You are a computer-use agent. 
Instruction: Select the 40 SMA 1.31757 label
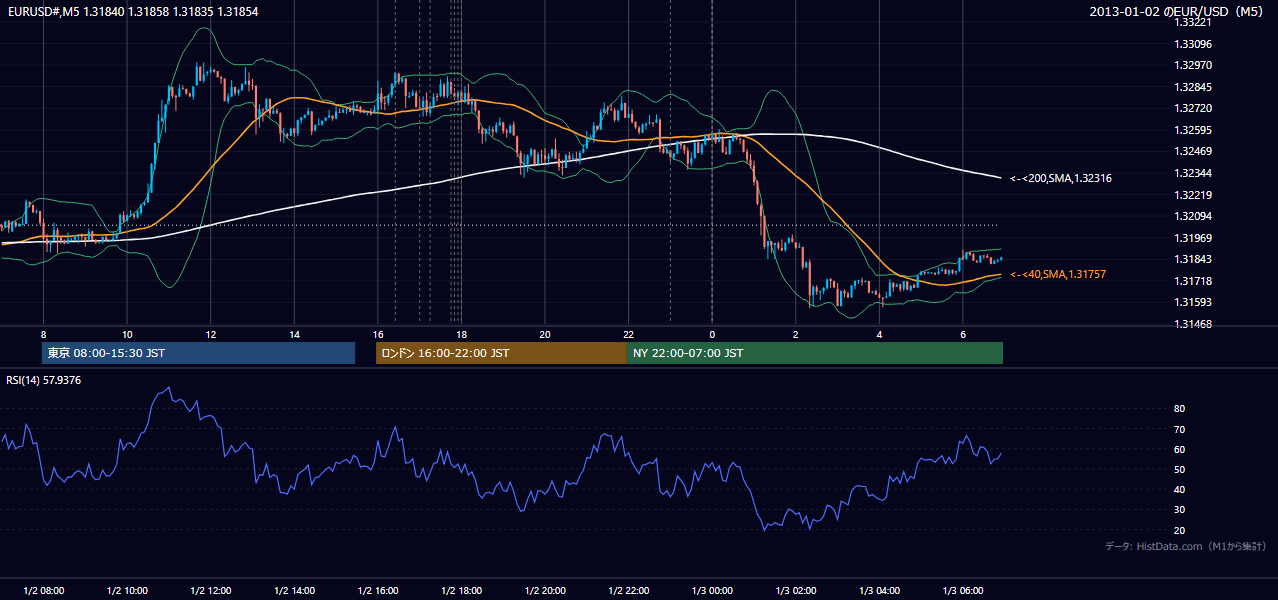coord(1058,274)
